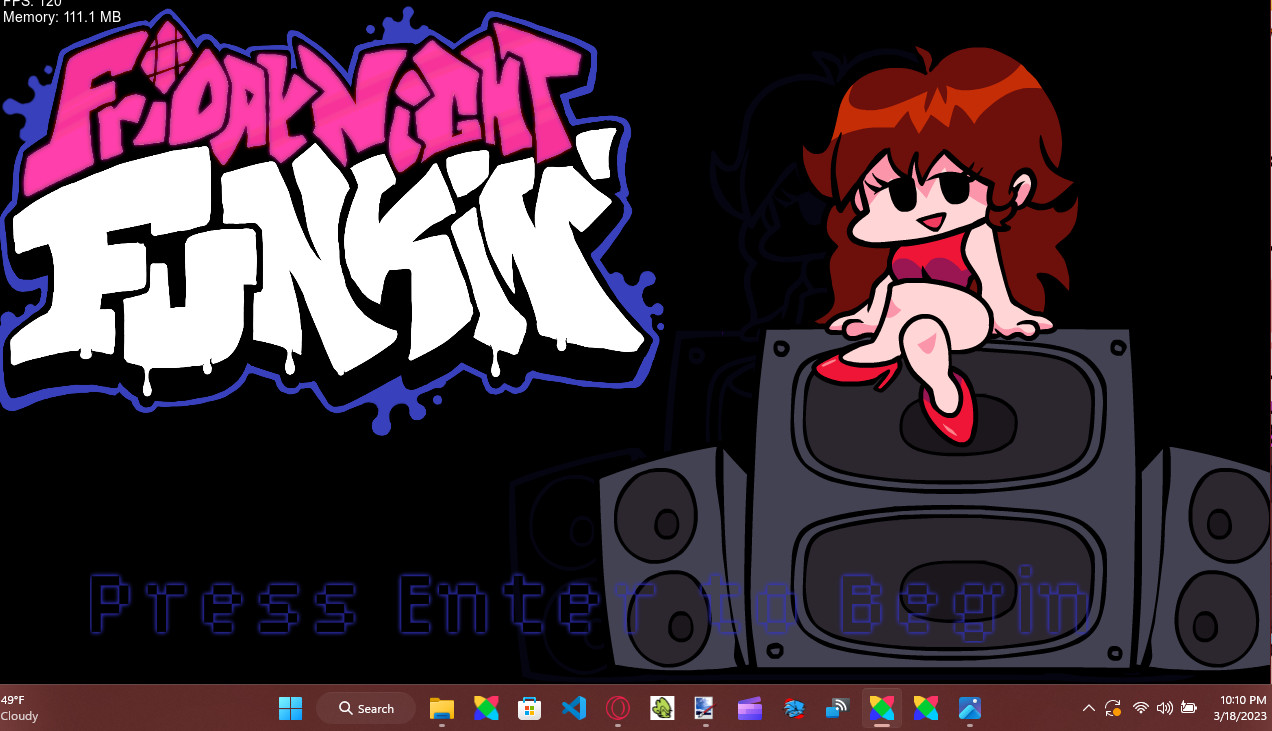
Task: Open the Wi-Fi network tray icon
Action: coord(1141,708)
